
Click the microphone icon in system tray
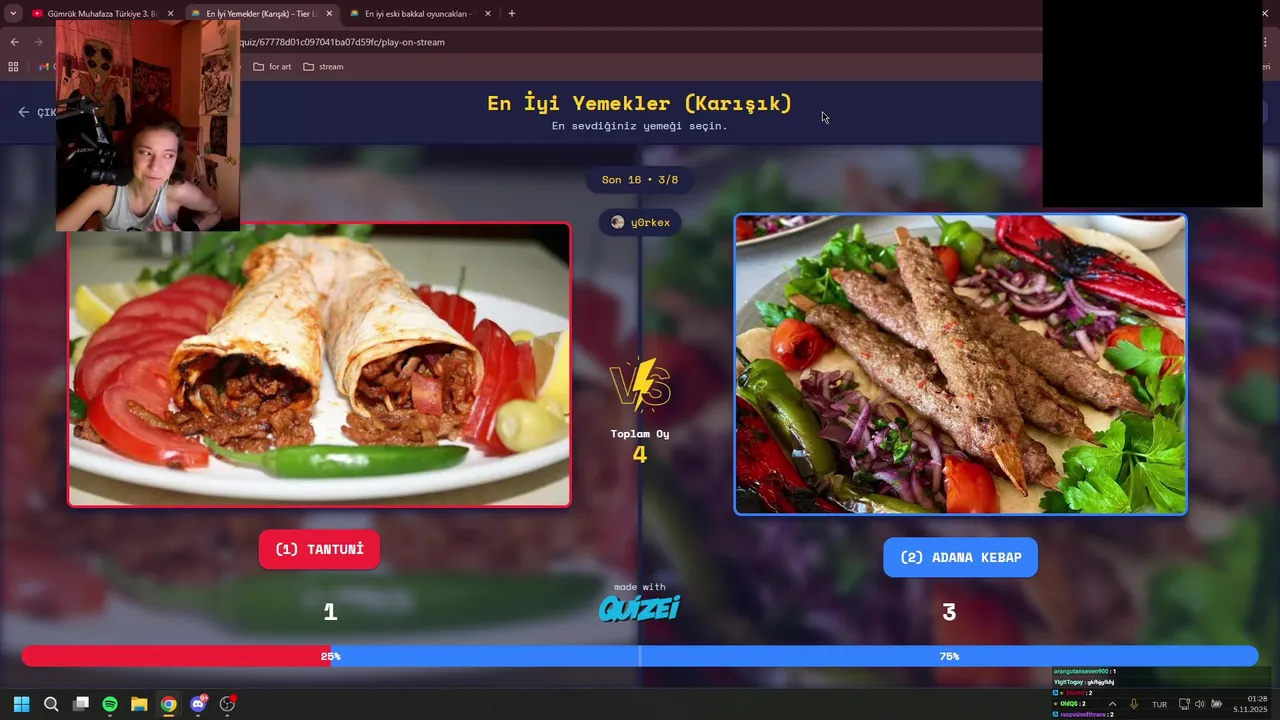click(1134, 704)
